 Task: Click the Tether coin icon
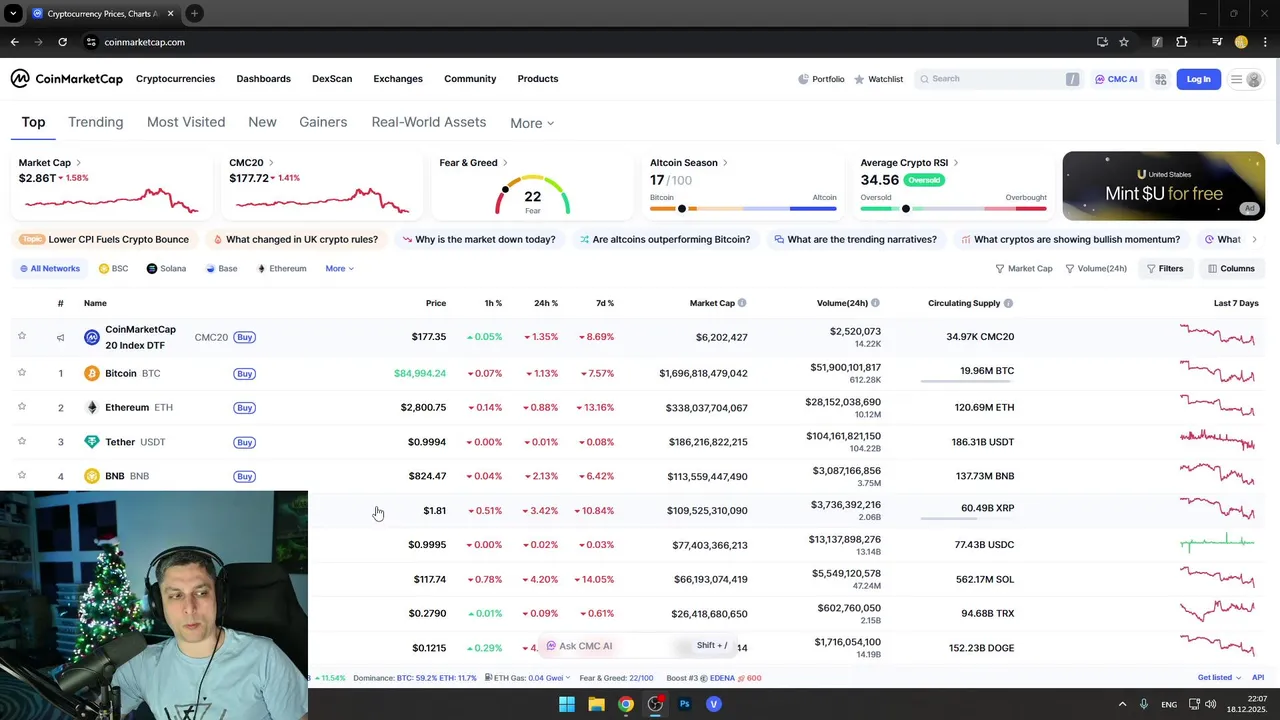coord(92,442)
